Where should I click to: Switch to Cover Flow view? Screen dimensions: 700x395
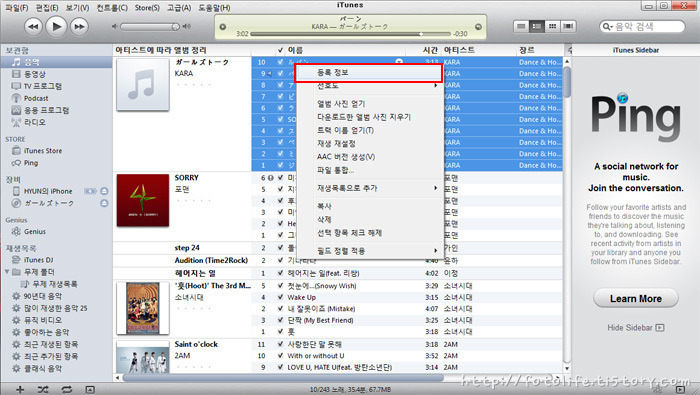coord(568,26)
